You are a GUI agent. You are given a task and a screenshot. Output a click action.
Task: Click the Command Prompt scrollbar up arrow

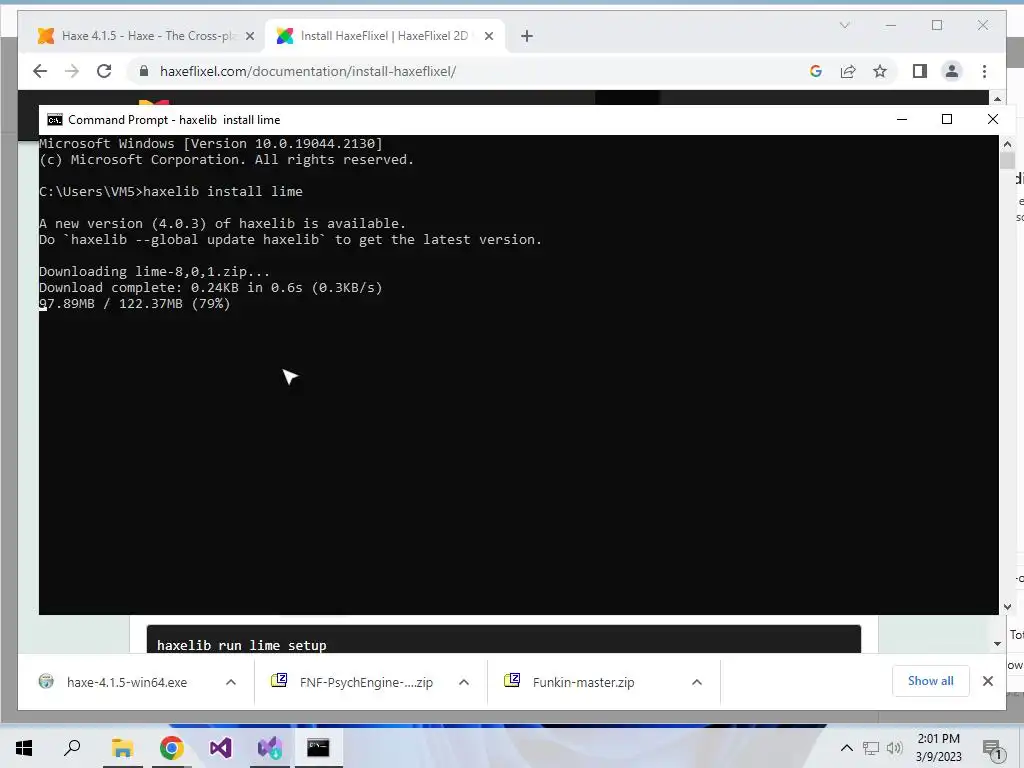pyautogui.click(x=1007, y=144)
